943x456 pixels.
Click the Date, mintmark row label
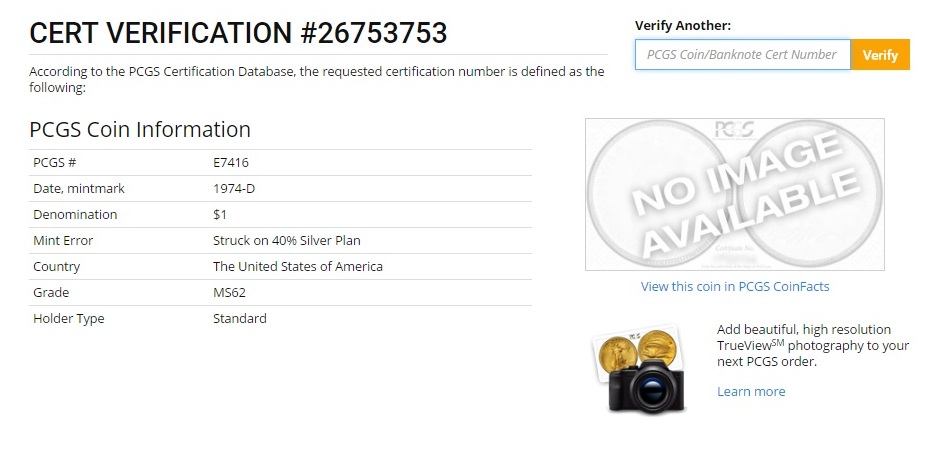[79, 189]
